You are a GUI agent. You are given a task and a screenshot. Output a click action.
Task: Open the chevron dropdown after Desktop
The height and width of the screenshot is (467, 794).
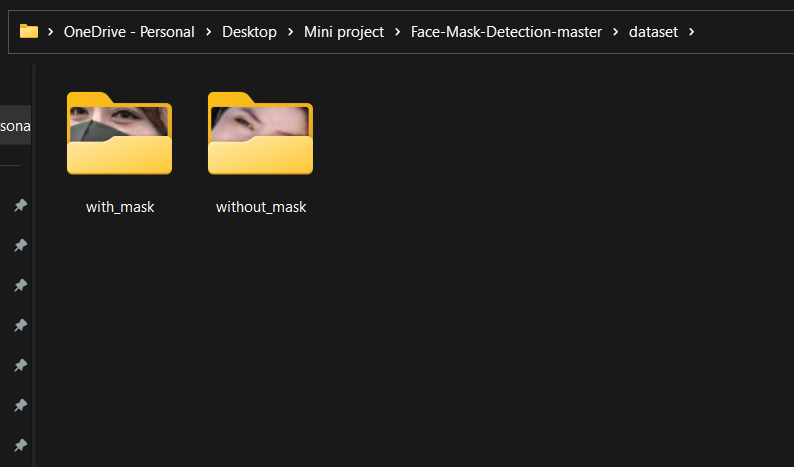click(290, 32)
